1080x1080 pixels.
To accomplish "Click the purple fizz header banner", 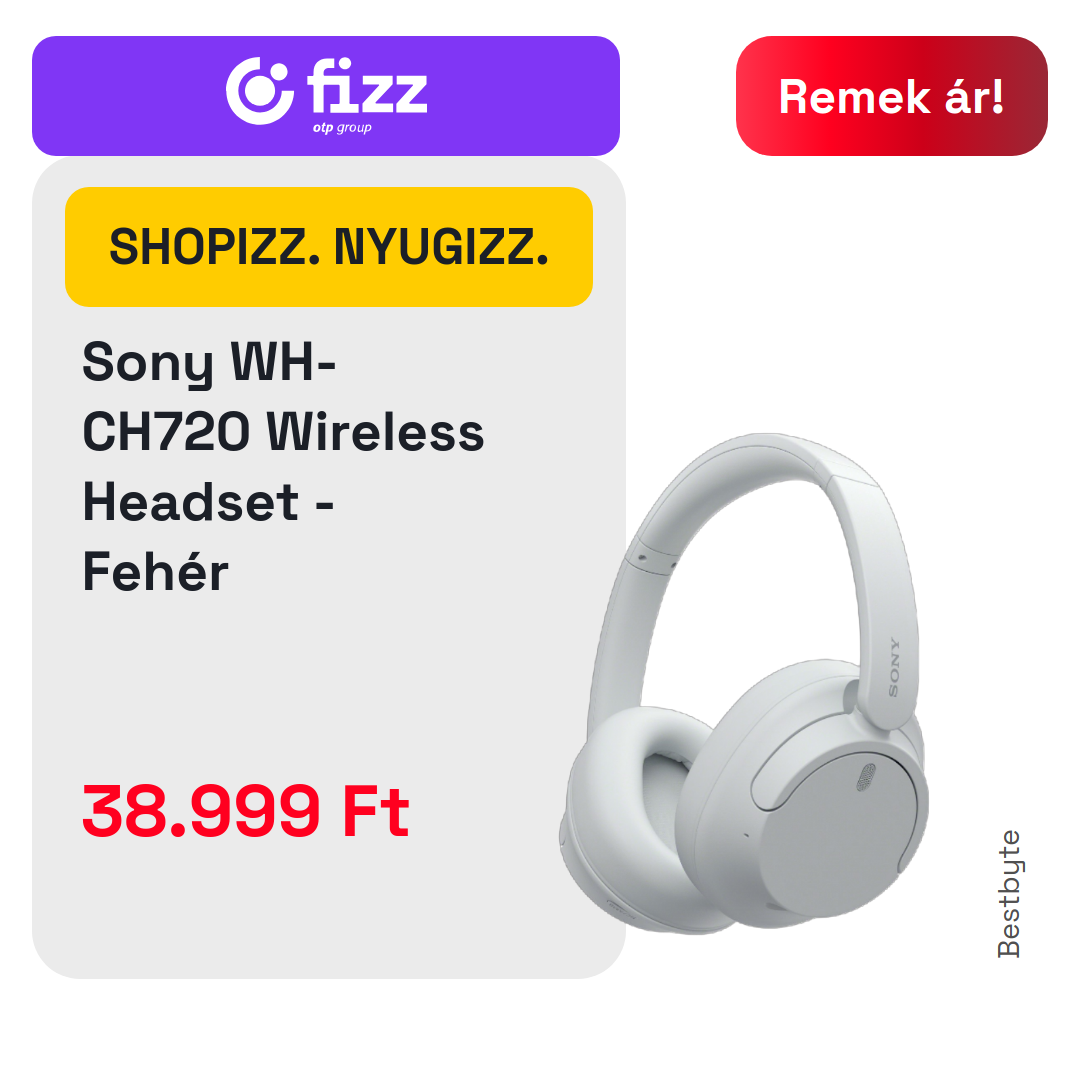I will 326,96.
